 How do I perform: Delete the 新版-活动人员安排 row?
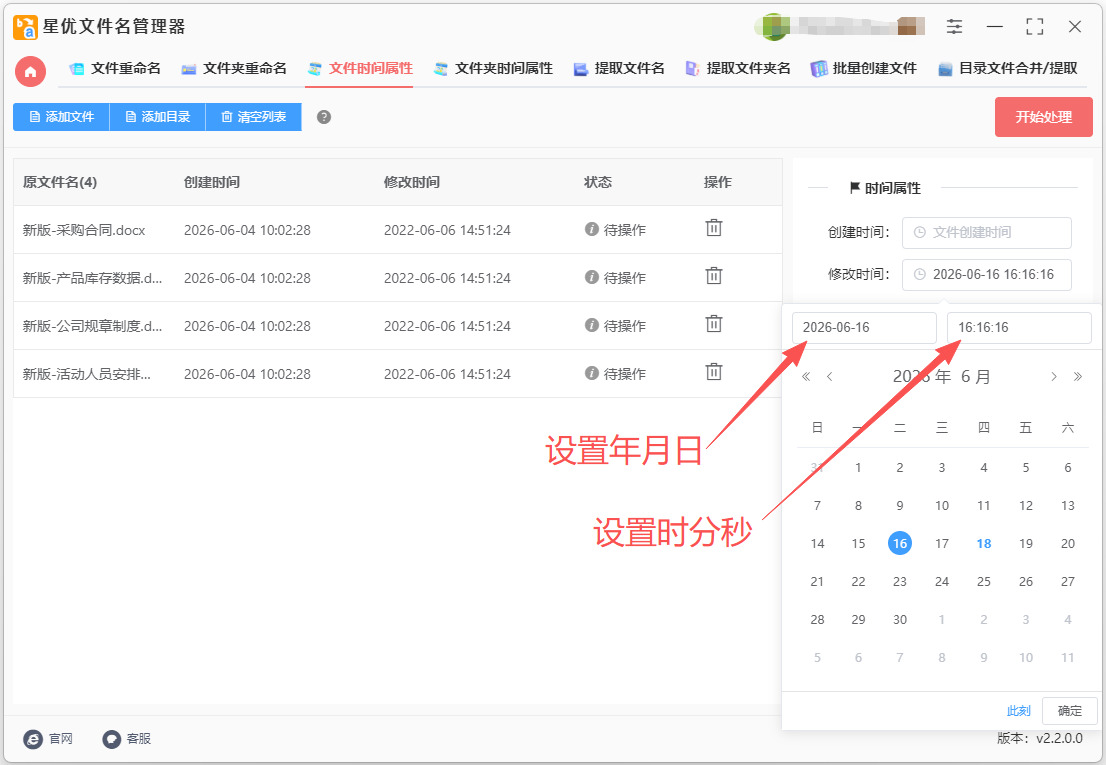[714, 372]
